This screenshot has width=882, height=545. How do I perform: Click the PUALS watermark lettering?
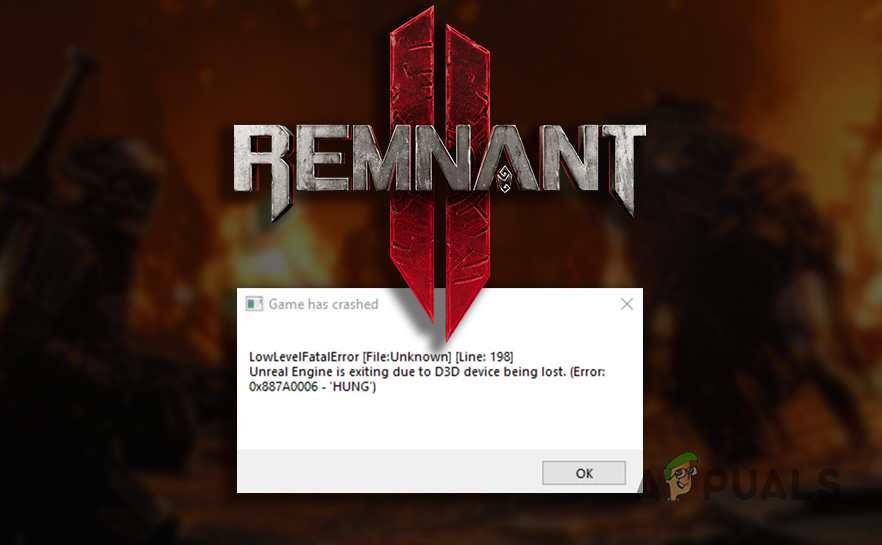tap(772, 484)
